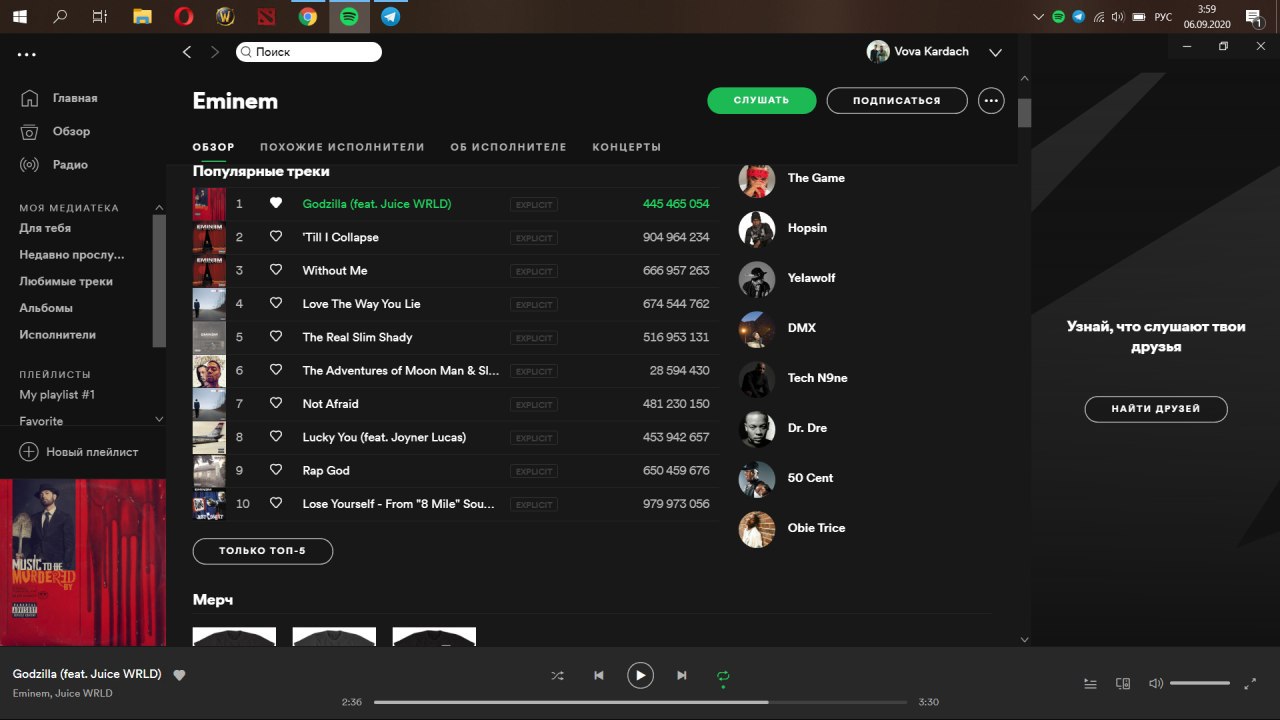Open the connect-to-device picker
Image resolution: width=1280 pixels, height=720 pixels.
tap(1123, 684)
